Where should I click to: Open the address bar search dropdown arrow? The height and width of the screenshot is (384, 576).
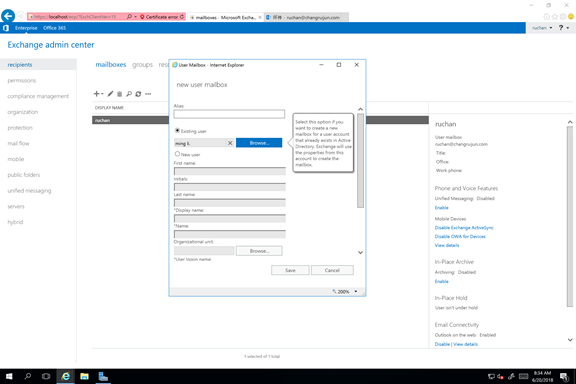(x=136, y=17)
